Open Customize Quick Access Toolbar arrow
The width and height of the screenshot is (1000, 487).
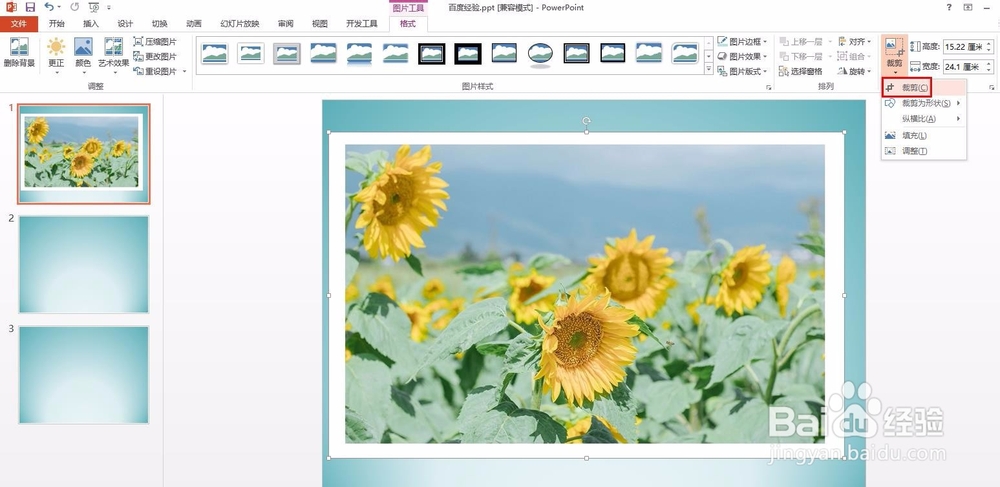click(x=108, y=7)
